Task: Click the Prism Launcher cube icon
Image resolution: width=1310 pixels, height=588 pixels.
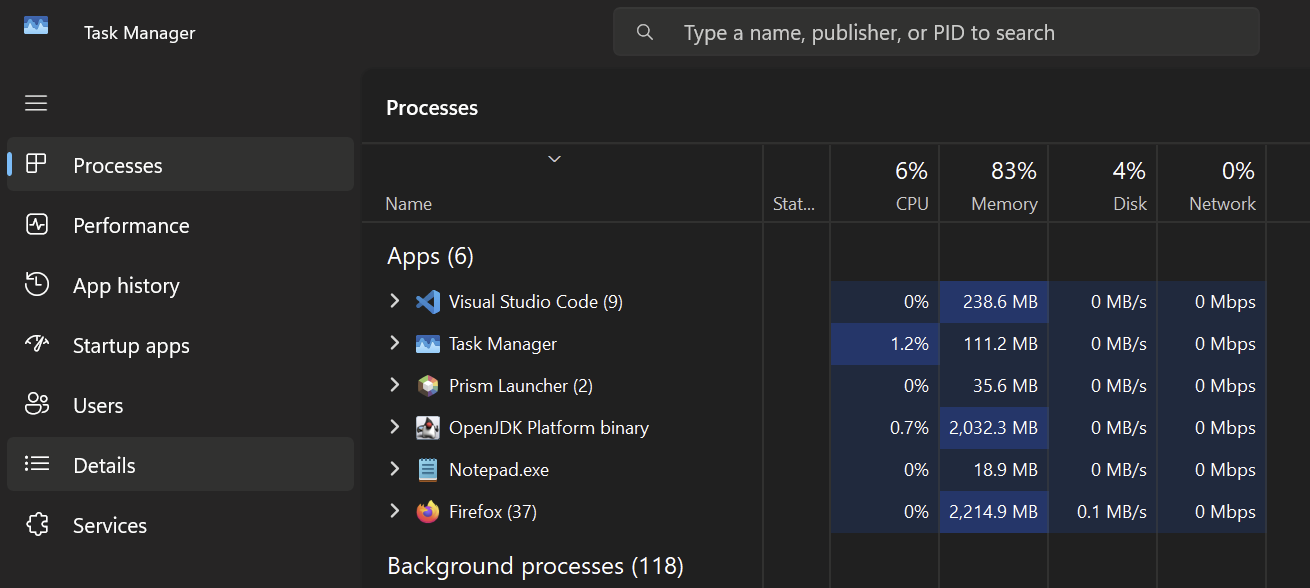Action: [428, 386]
